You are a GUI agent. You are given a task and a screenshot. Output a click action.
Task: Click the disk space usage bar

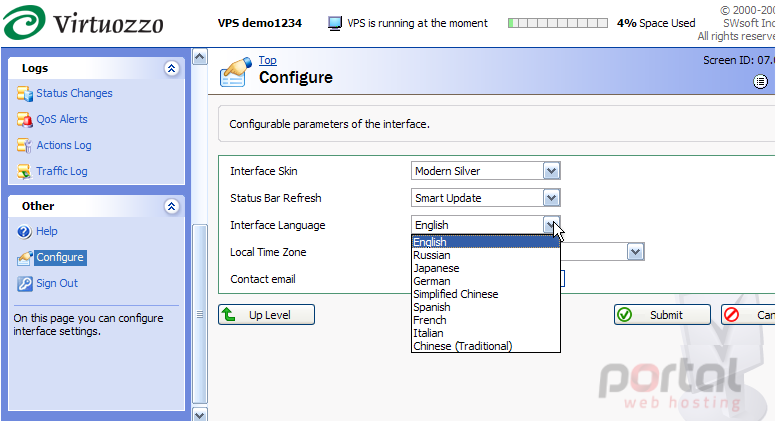click(x=558, y=23)
